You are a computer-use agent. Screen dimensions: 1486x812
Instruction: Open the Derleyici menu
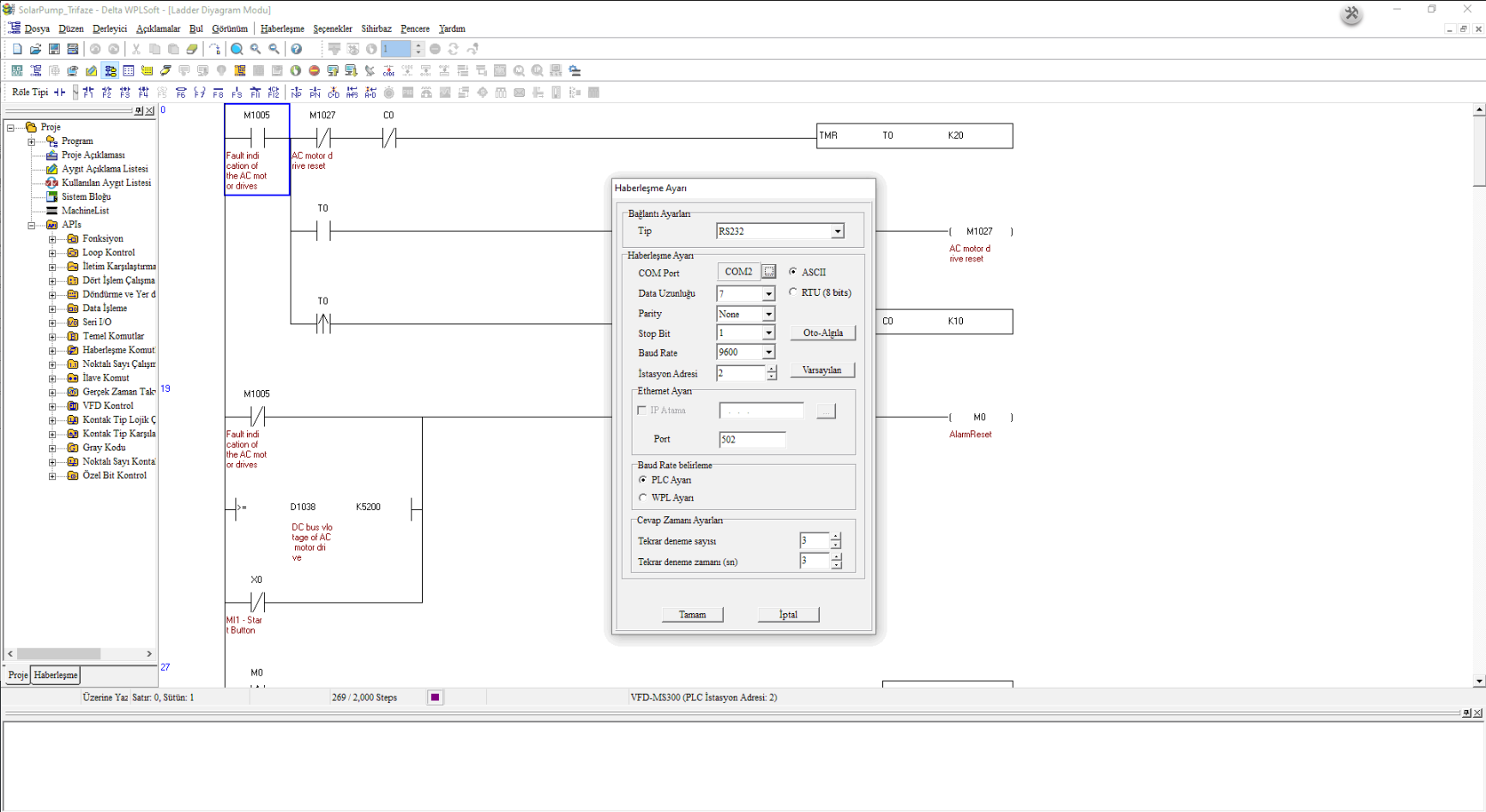tap(109, 28)
